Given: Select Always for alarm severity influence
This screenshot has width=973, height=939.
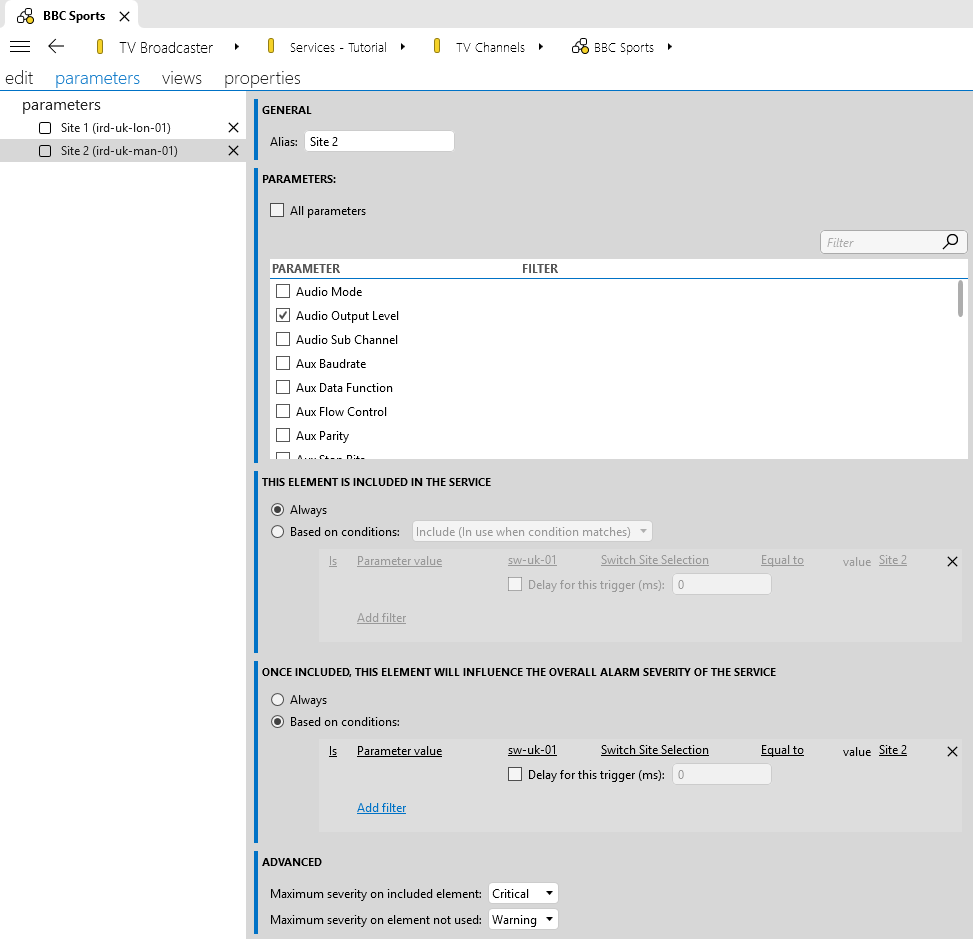Looking at the screenshot, I should pos(277,699).
